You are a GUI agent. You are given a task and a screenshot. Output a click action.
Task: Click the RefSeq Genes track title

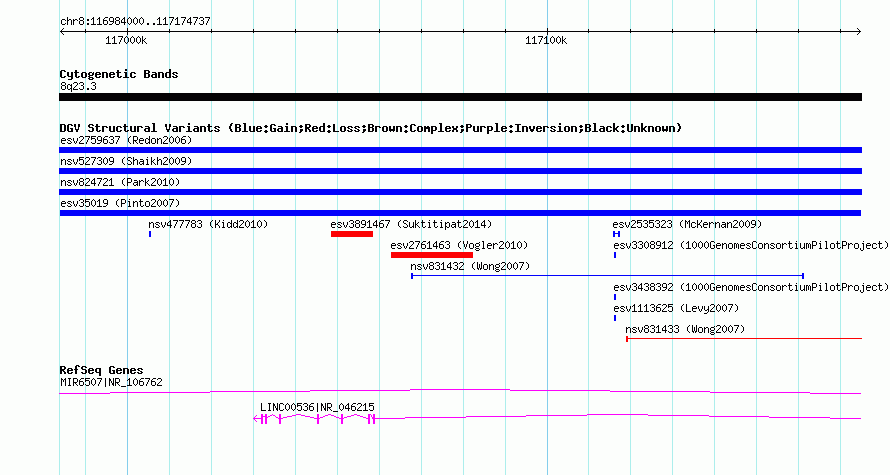pos(102,370)
